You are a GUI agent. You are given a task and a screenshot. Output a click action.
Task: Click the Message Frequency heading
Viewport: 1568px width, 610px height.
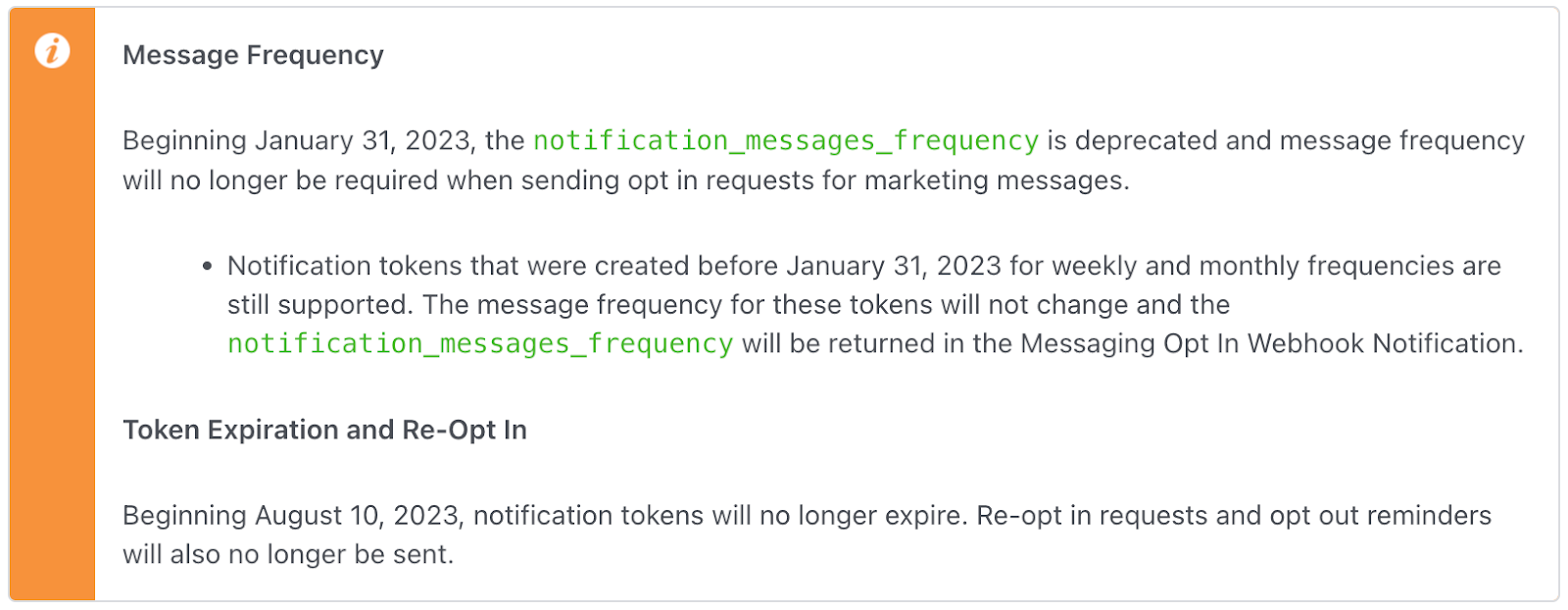[x=253, y=56]
